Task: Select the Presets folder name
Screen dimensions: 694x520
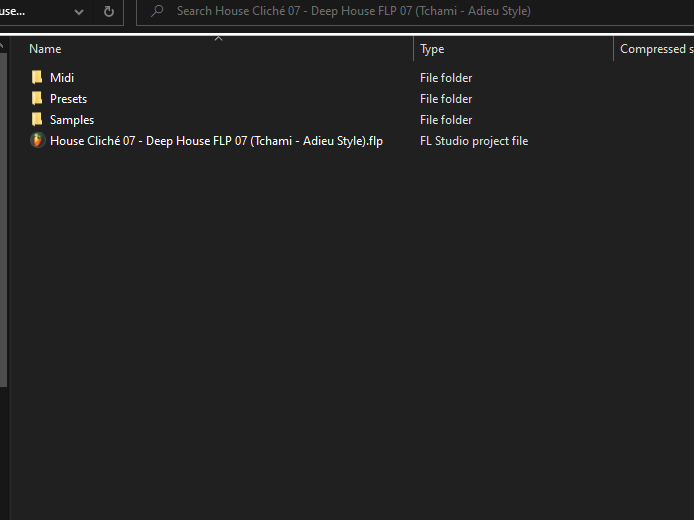Action: [x=69, y=99]
